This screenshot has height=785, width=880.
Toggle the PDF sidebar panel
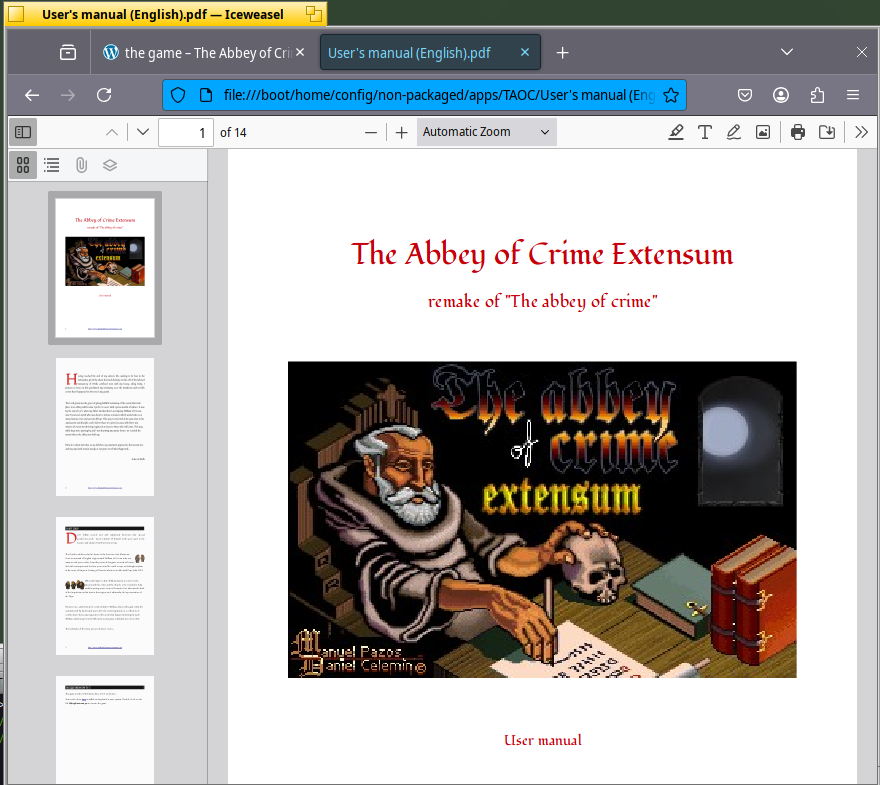23,132
